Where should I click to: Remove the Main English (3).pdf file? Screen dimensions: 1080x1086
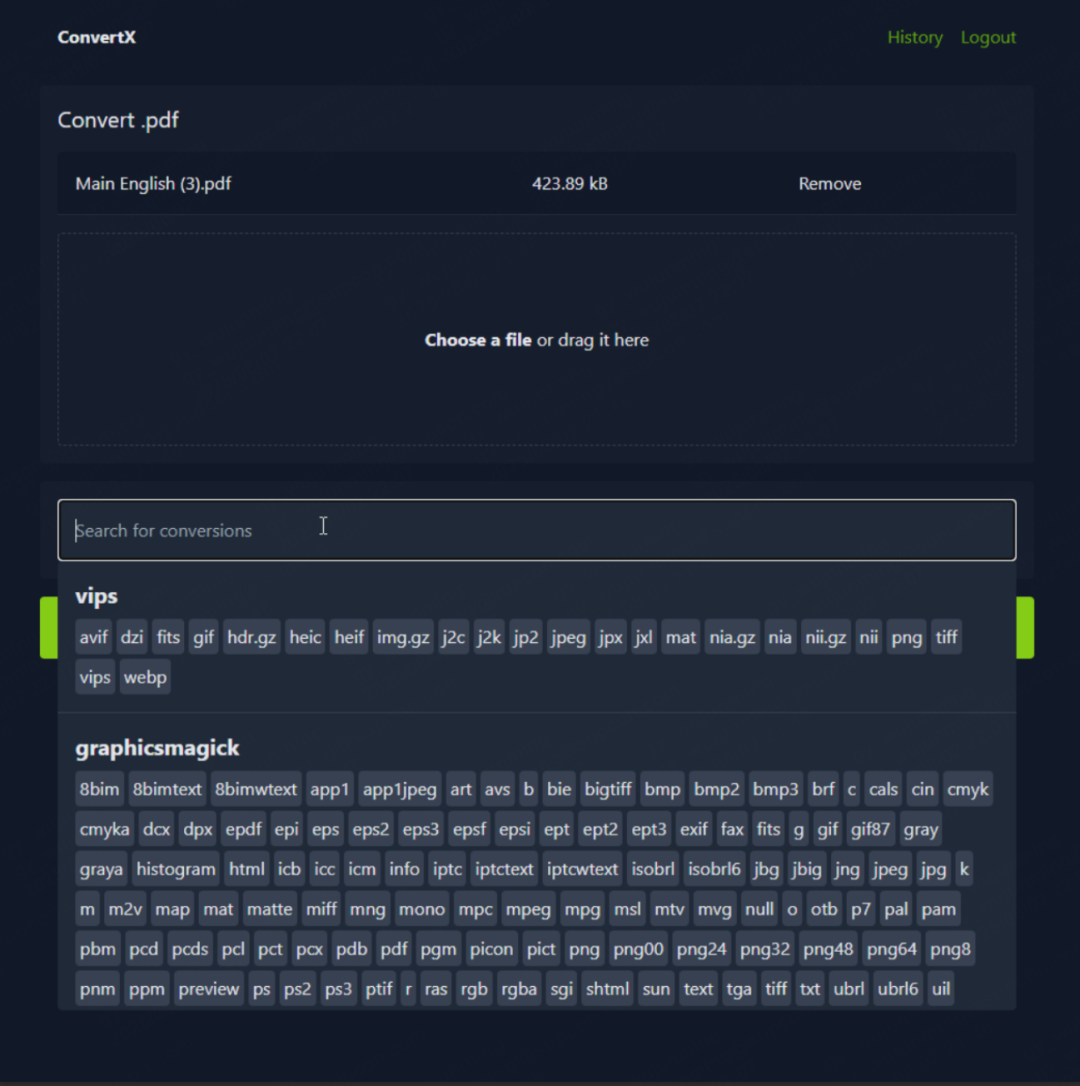coord(829,184)
